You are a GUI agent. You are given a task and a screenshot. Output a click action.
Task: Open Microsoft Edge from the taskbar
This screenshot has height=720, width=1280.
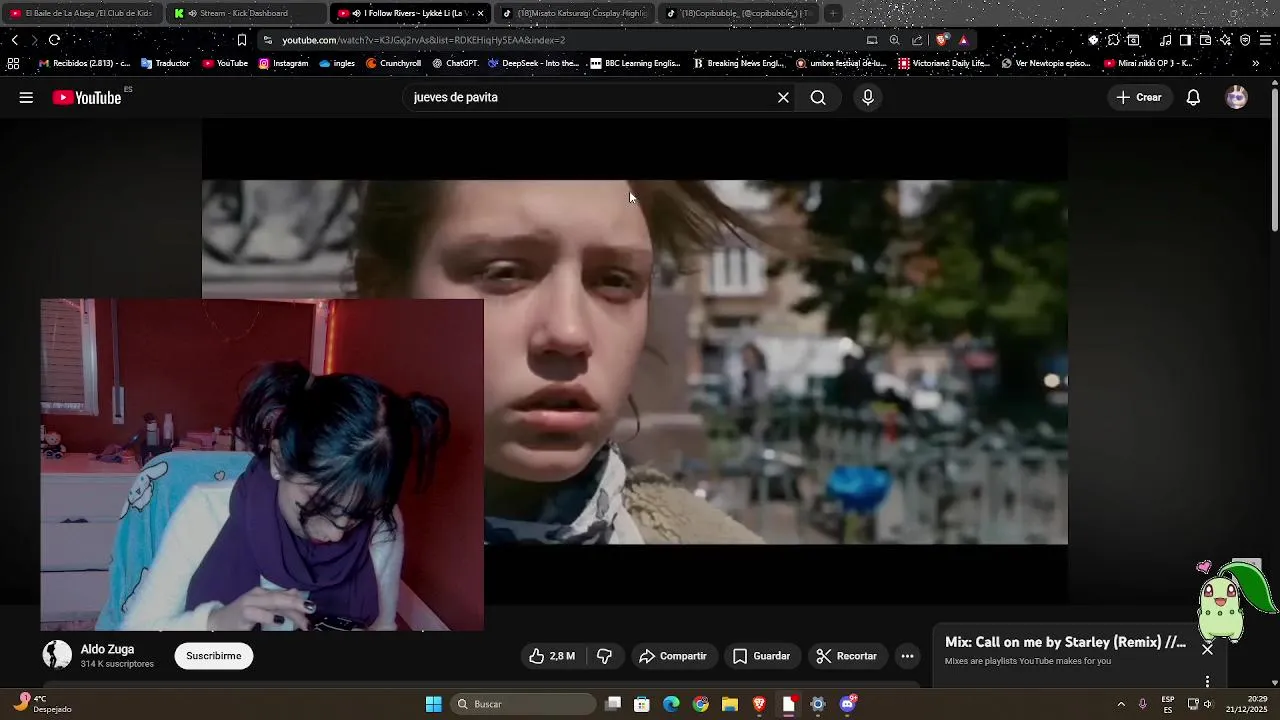671,704
